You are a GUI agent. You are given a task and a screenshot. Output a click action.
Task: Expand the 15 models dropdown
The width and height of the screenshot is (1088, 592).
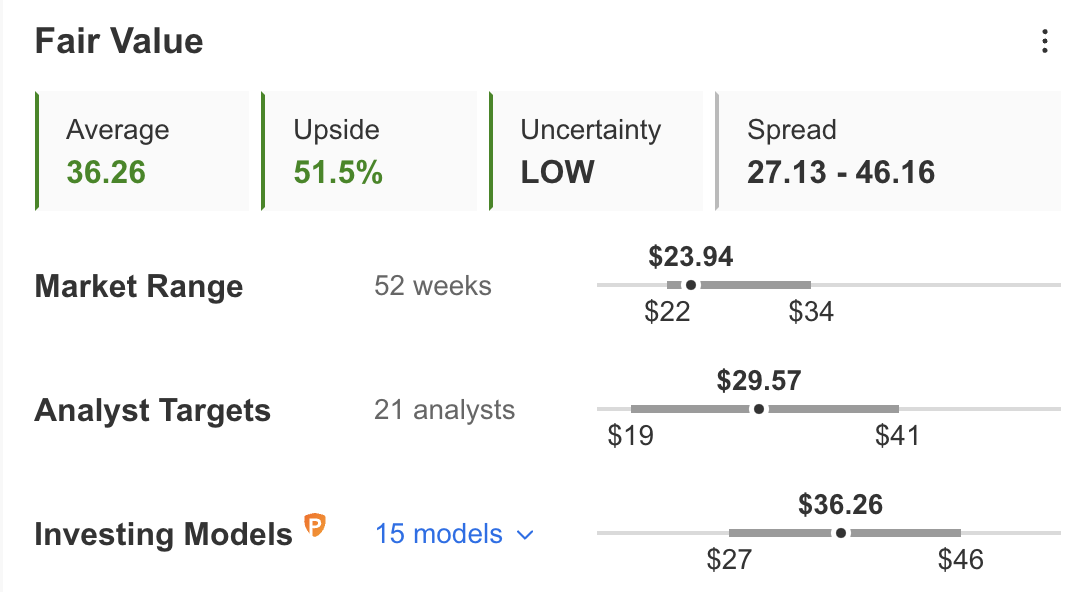tap(454, 534)
